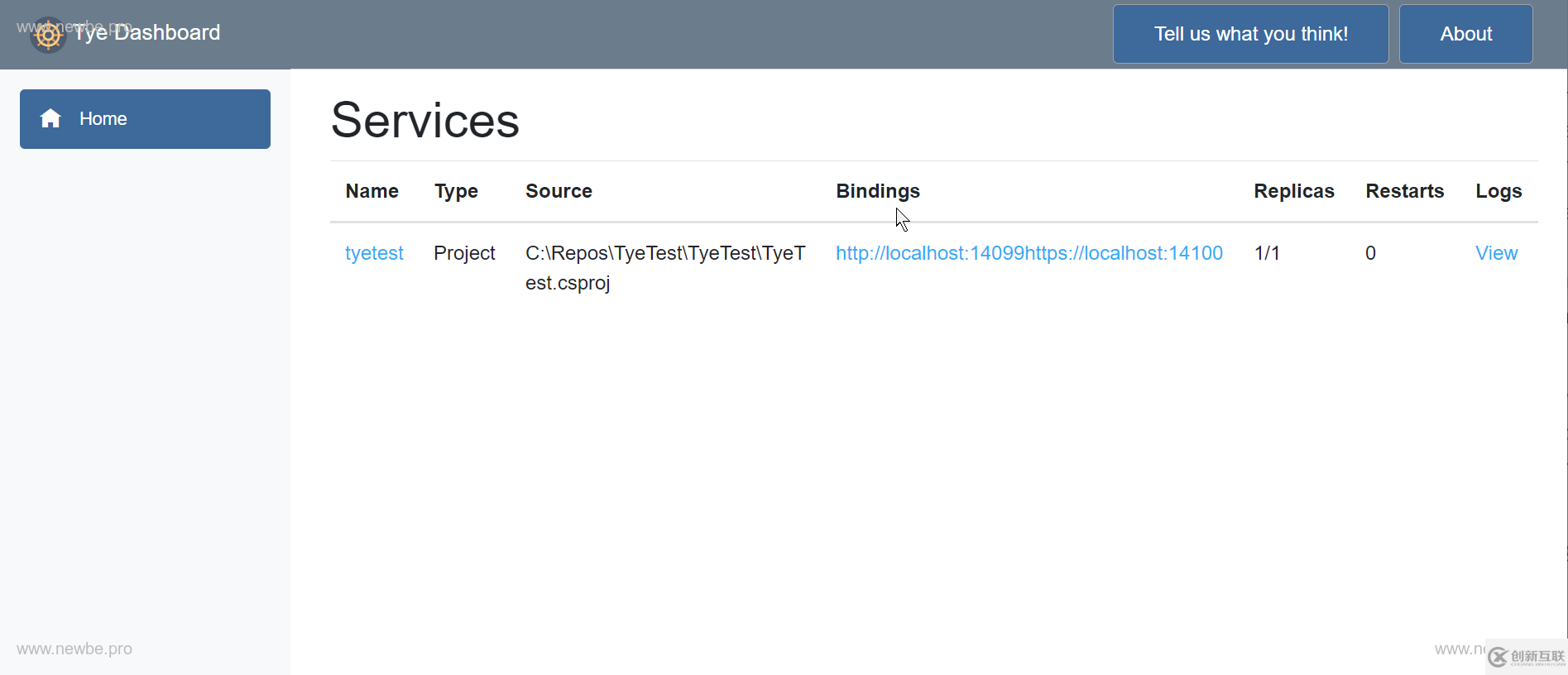Screen dimensions: 1568x675
Task: Open the tyetest service link
Action: click(374, 253)
